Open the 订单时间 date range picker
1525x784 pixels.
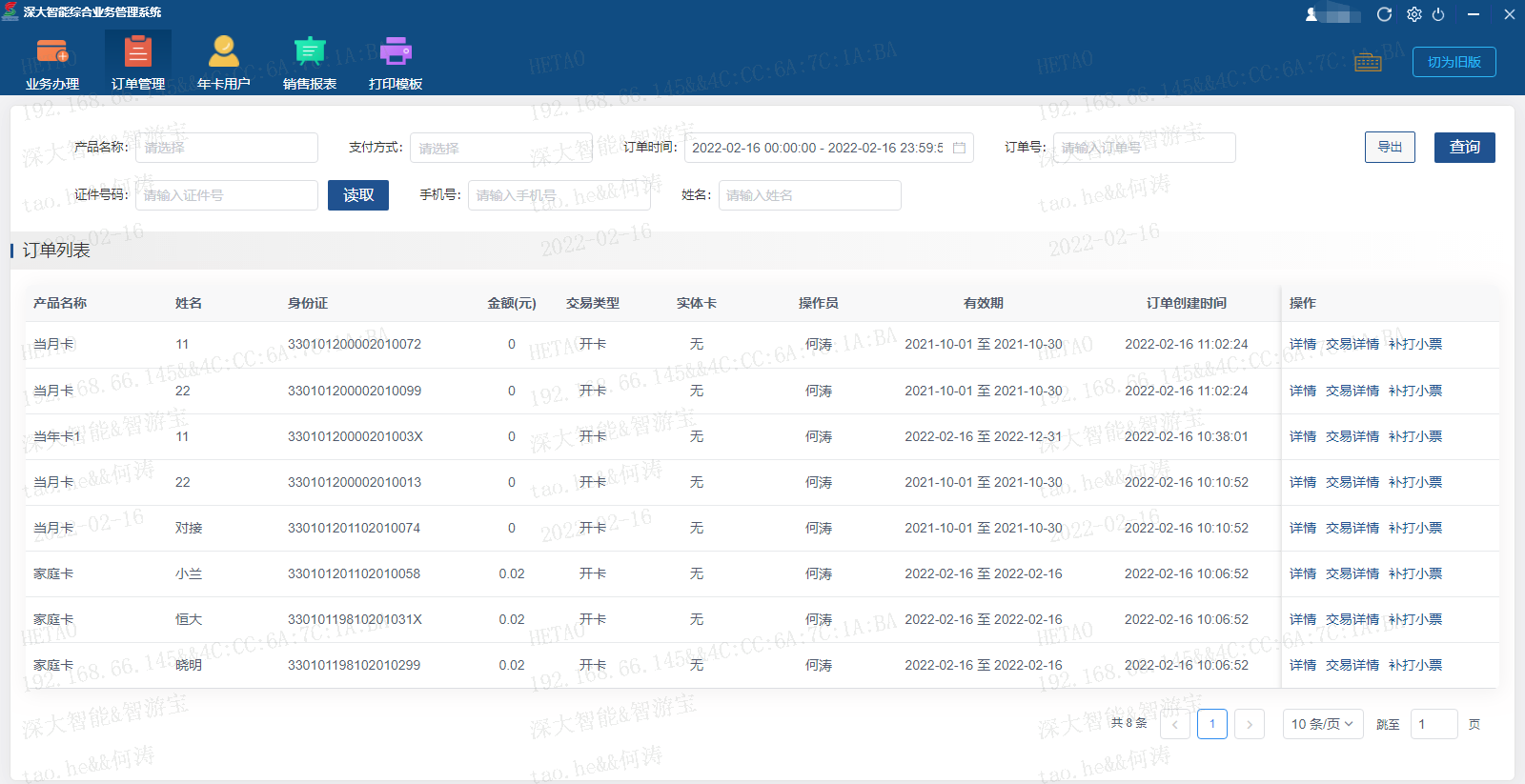(x=828, y=148)
